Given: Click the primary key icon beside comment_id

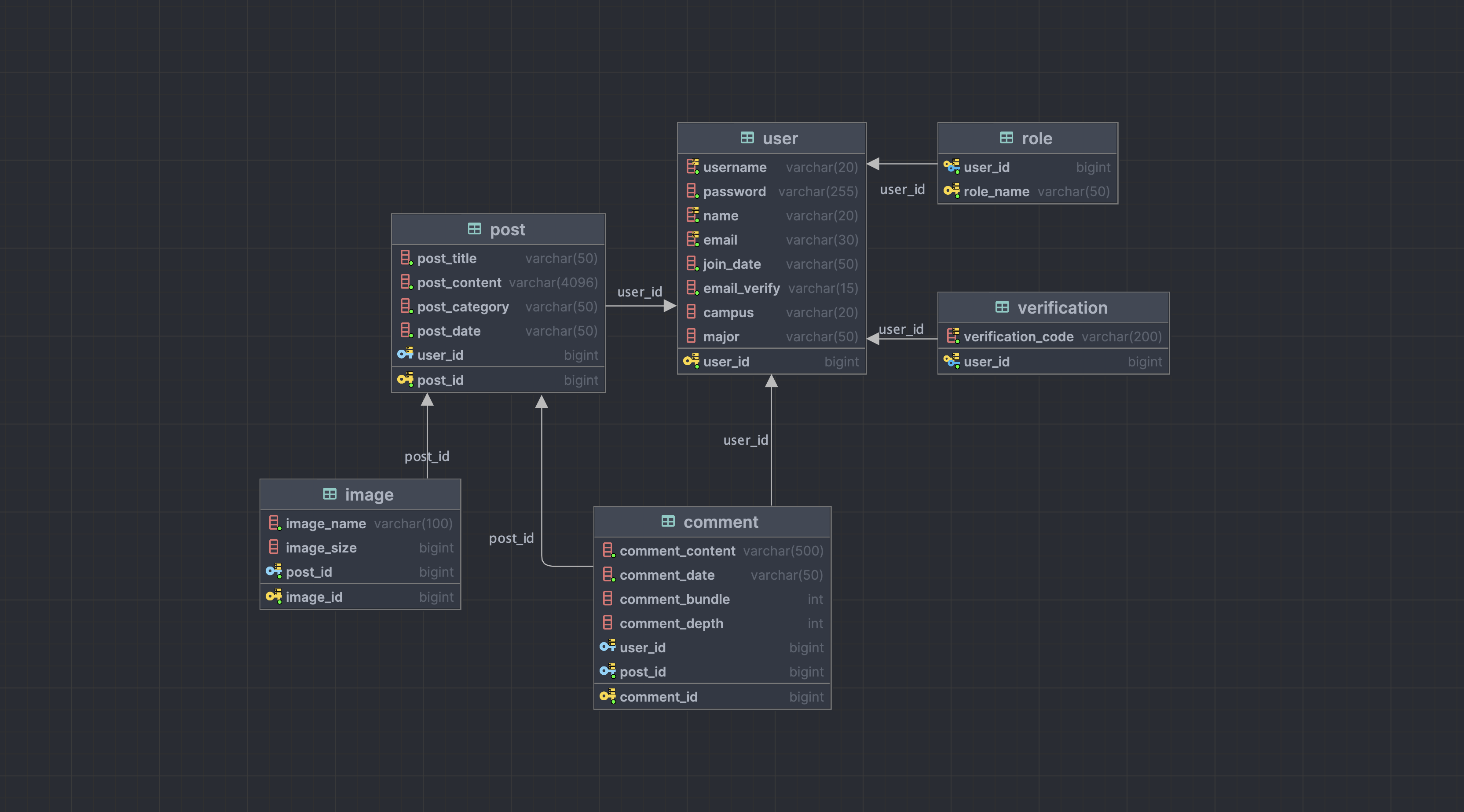Looking at the screenshot, I should click(608, 696).
